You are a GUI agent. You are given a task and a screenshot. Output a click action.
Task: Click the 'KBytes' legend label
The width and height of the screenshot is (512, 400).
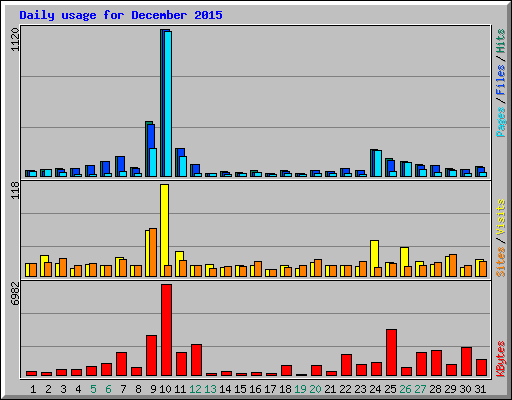(500, 359)
